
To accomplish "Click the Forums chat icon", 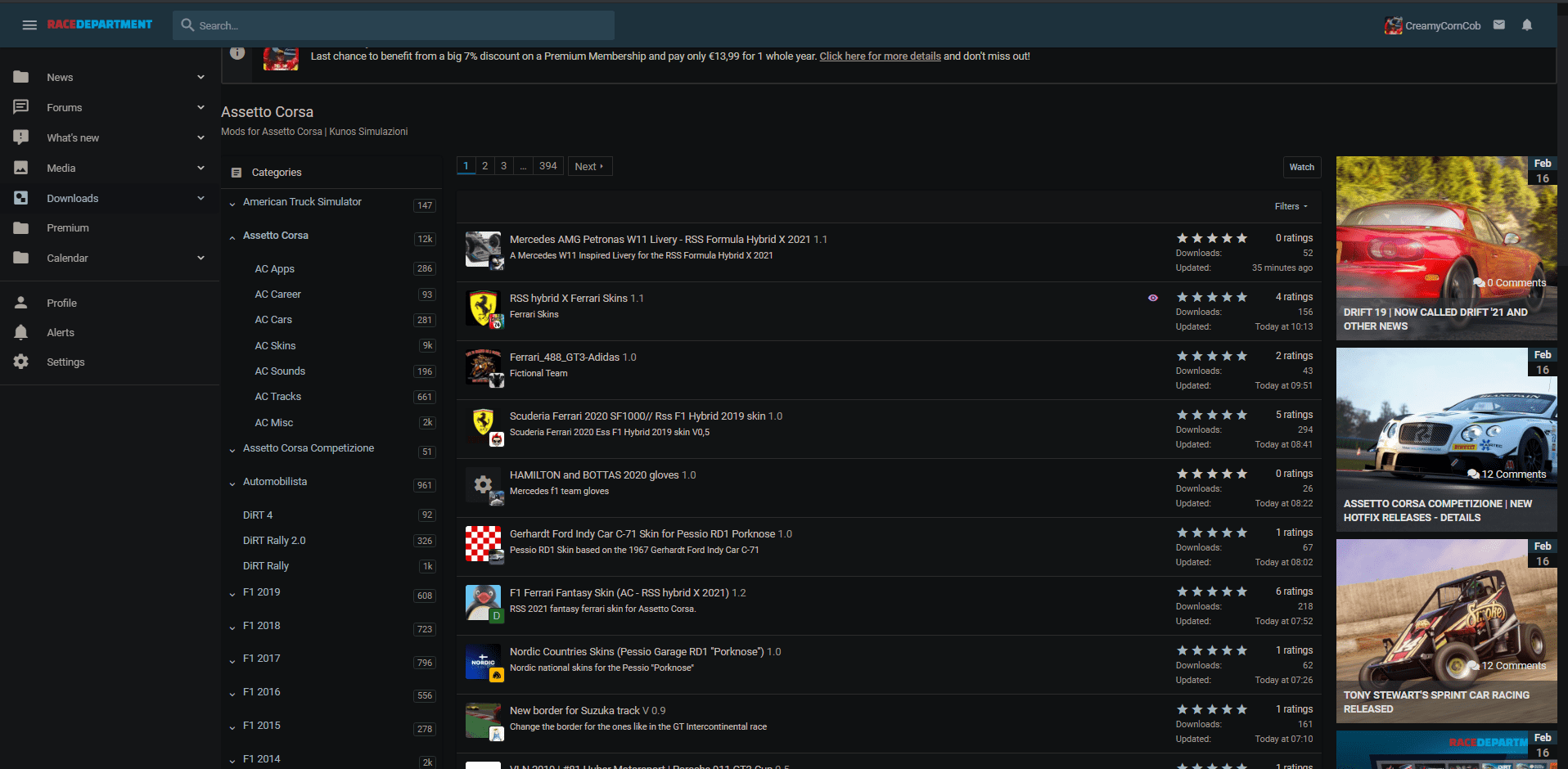I will point(21,107).
